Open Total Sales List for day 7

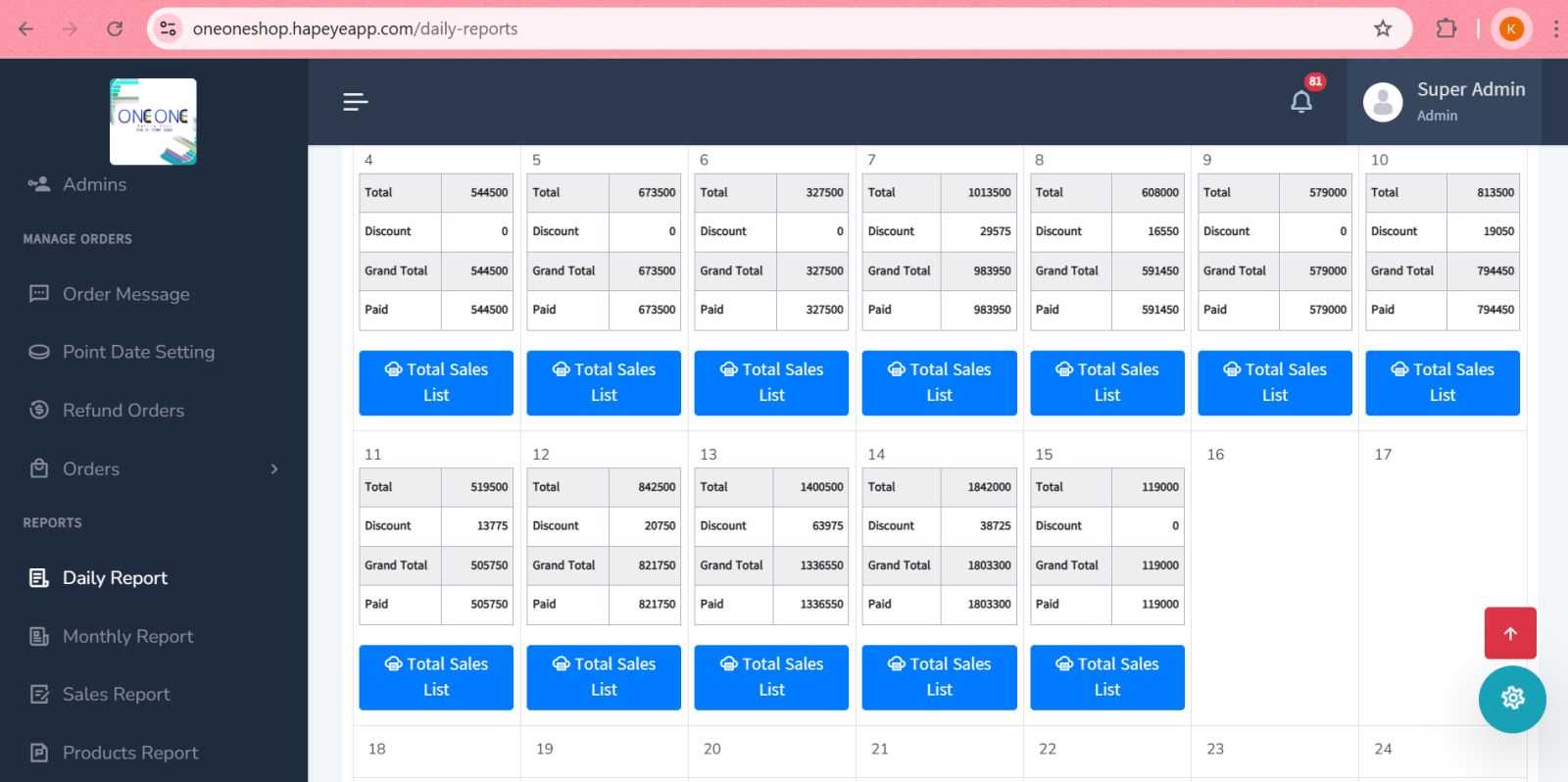939,382
